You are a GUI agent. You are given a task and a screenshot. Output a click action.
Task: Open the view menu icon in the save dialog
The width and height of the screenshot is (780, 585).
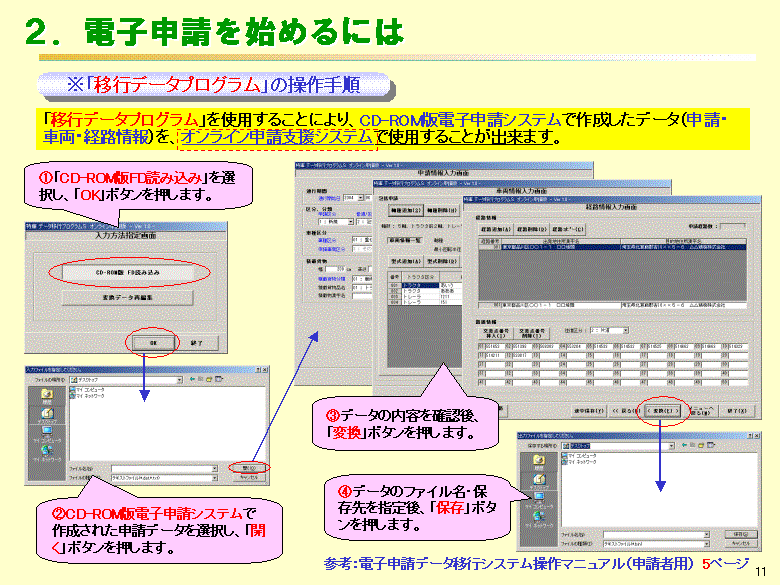[x=710, y=445]
